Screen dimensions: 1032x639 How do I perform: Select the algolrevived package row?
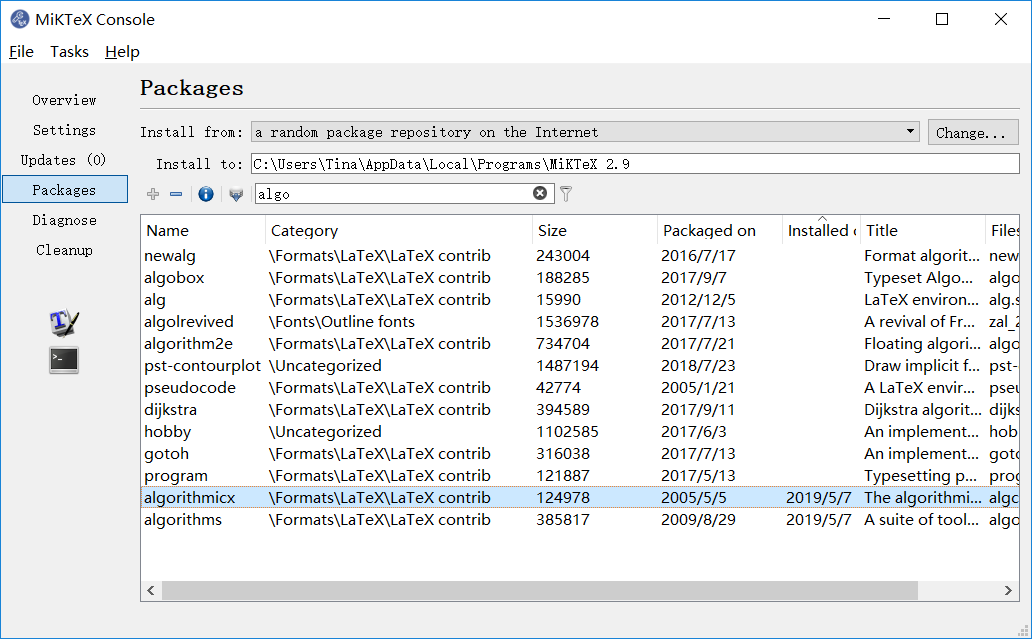pyautogui.click(x=580, y=322)
